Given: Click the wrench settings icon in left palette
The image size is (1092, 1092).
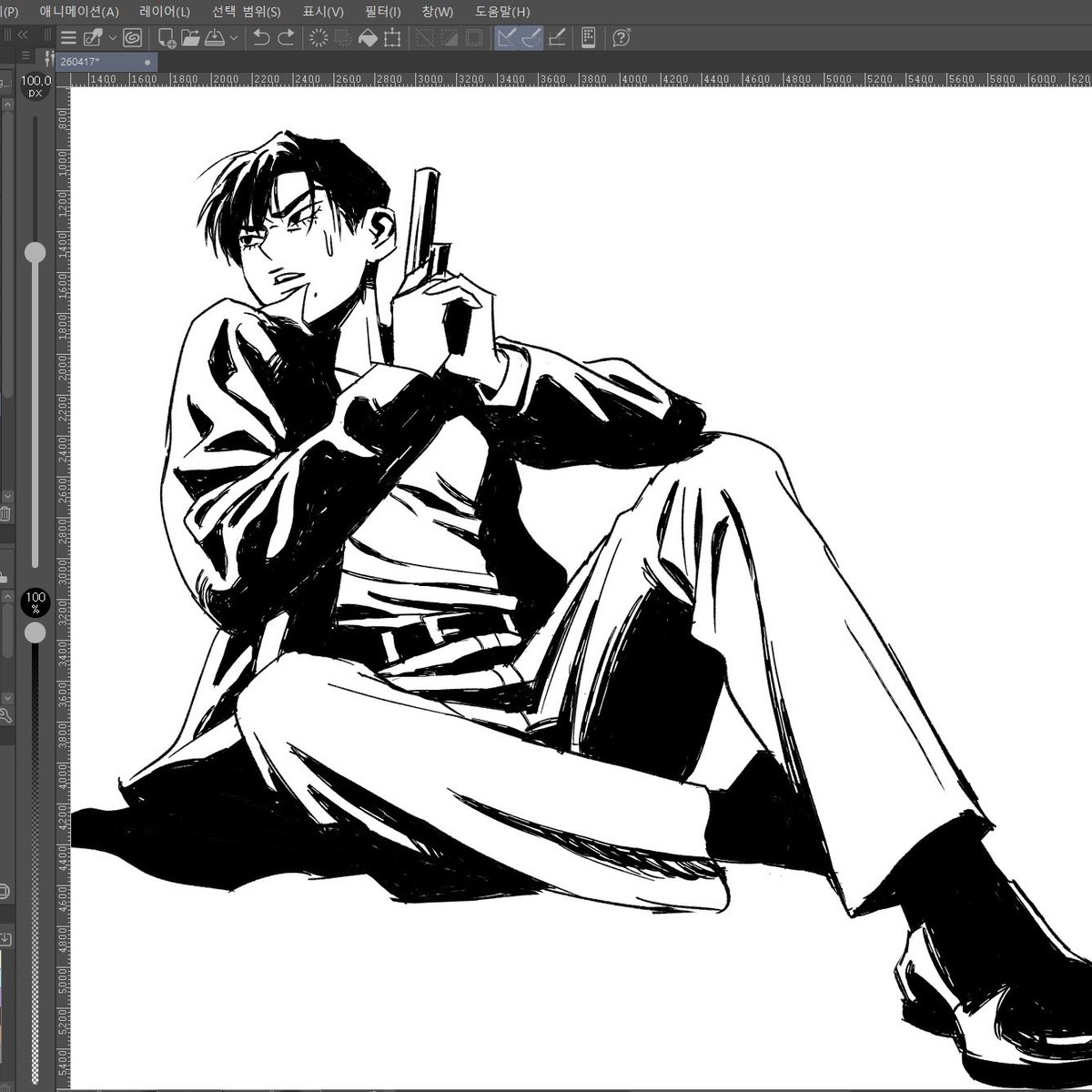Looking at the screenshot, I should click(5, 716).
